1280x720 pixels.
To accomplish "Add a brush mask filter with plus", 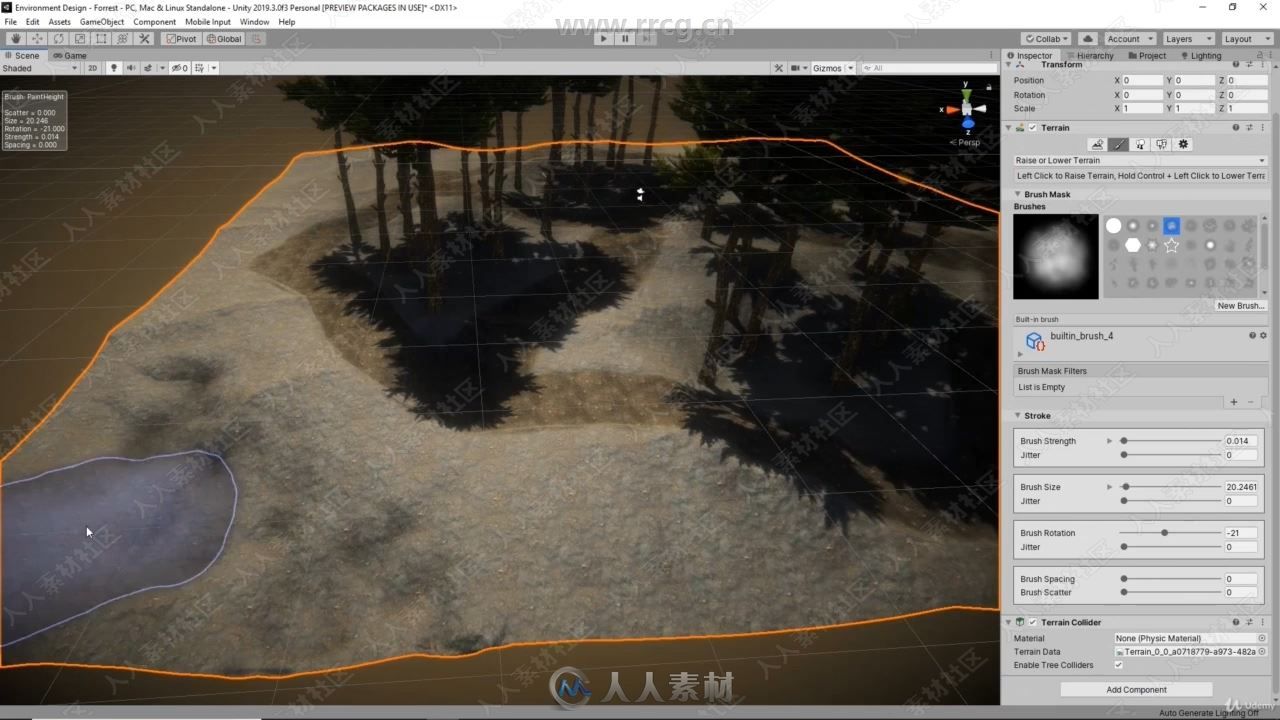I will (x=1234, y=402).
